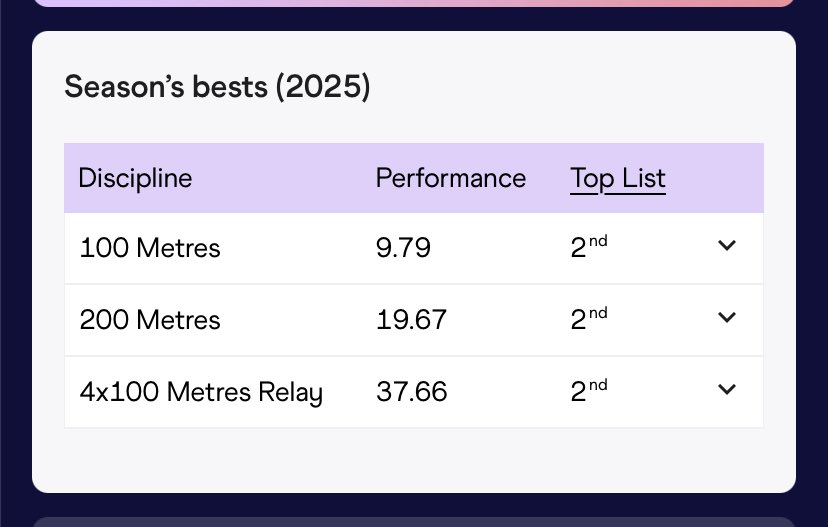Open the Top List link
828x527 pixels.
point(618,178)
